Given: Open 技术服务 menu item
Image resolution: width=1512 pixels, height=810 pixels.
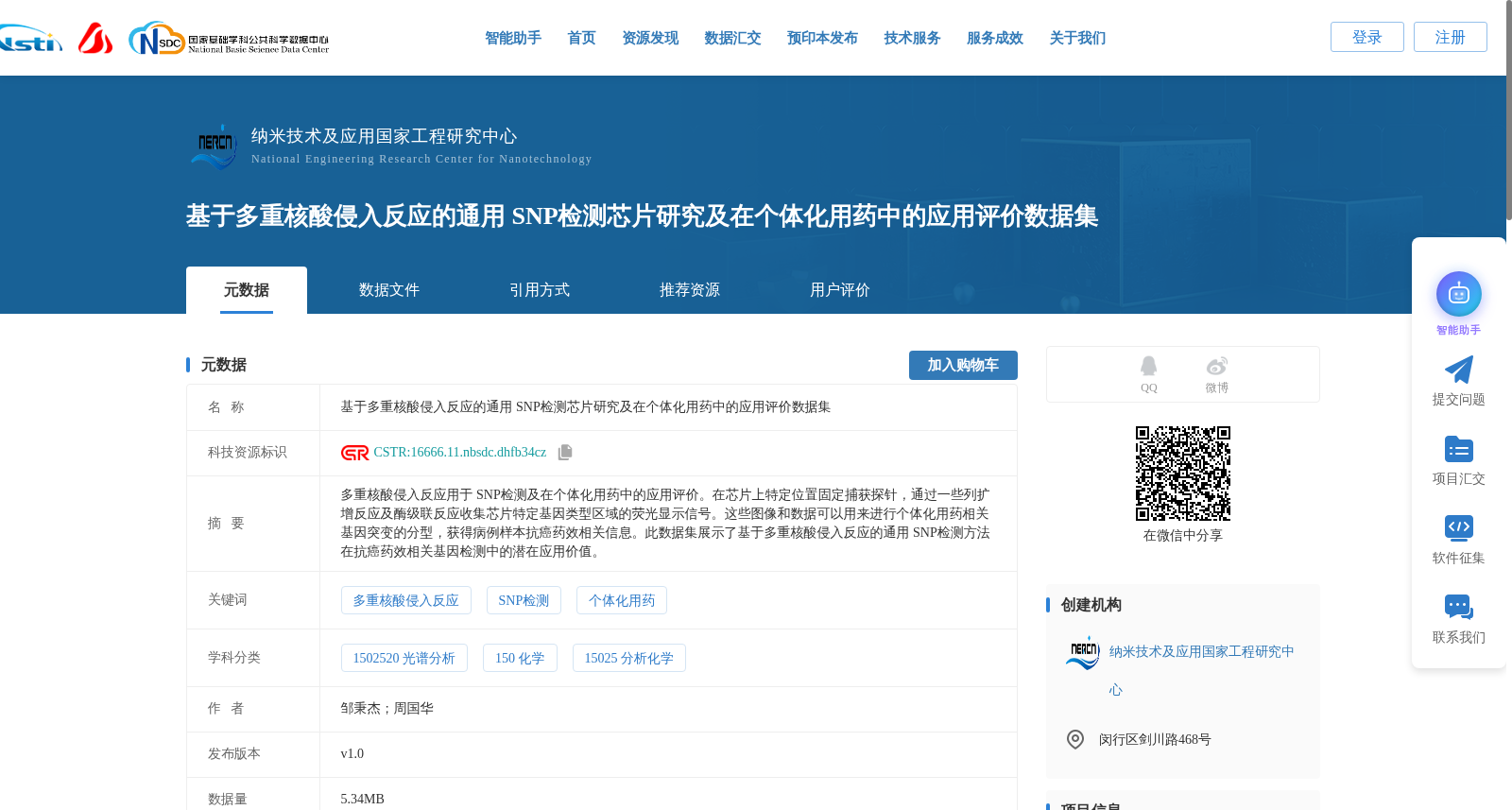Looking at the screenshot, I should coord(912,38).
